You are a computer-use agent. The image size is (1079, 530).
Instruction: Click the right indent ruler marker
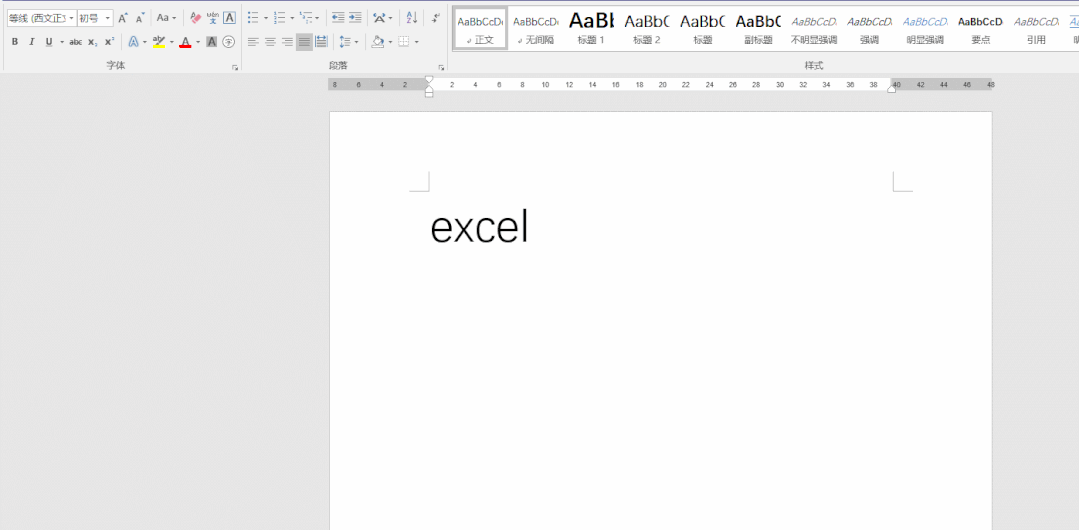tap(892, 88)
